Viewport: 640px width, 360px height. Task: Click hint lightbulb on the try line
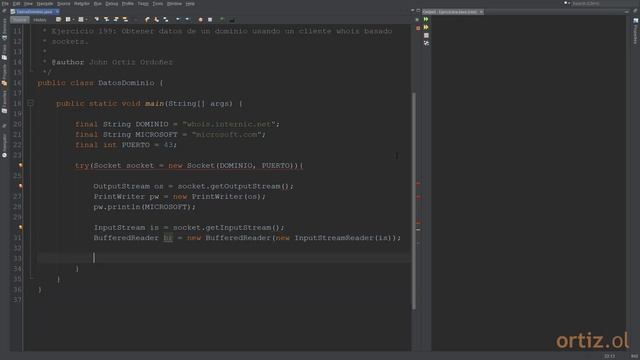coord(20,165)
